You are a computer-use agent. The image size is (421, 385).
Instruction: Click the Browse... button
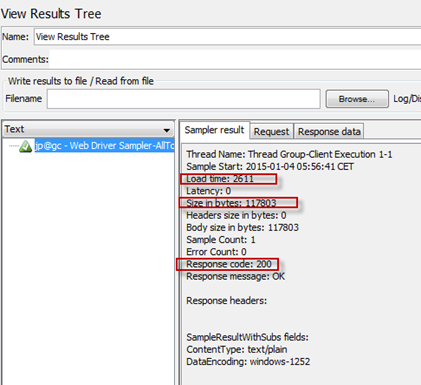(357, 99)
